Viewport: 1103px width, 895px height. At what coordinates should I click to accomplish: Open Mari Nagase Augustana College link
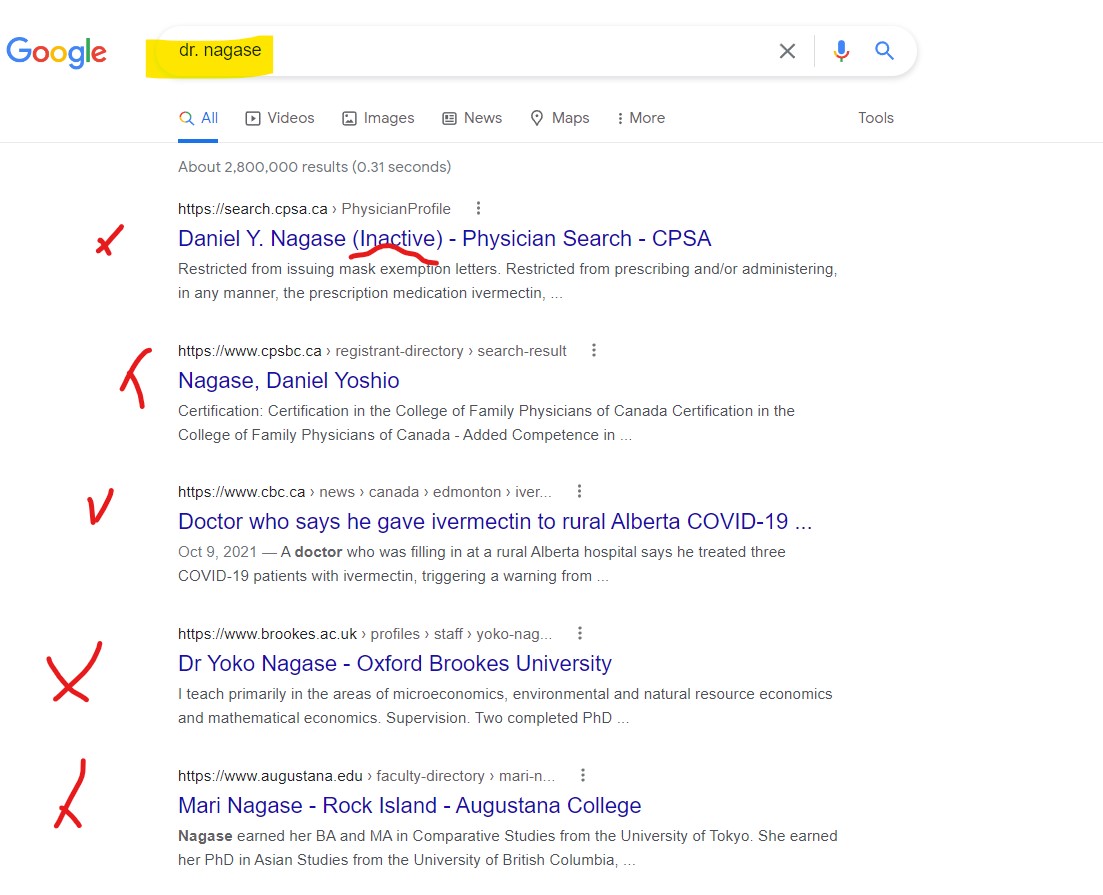tap(409, 806)
